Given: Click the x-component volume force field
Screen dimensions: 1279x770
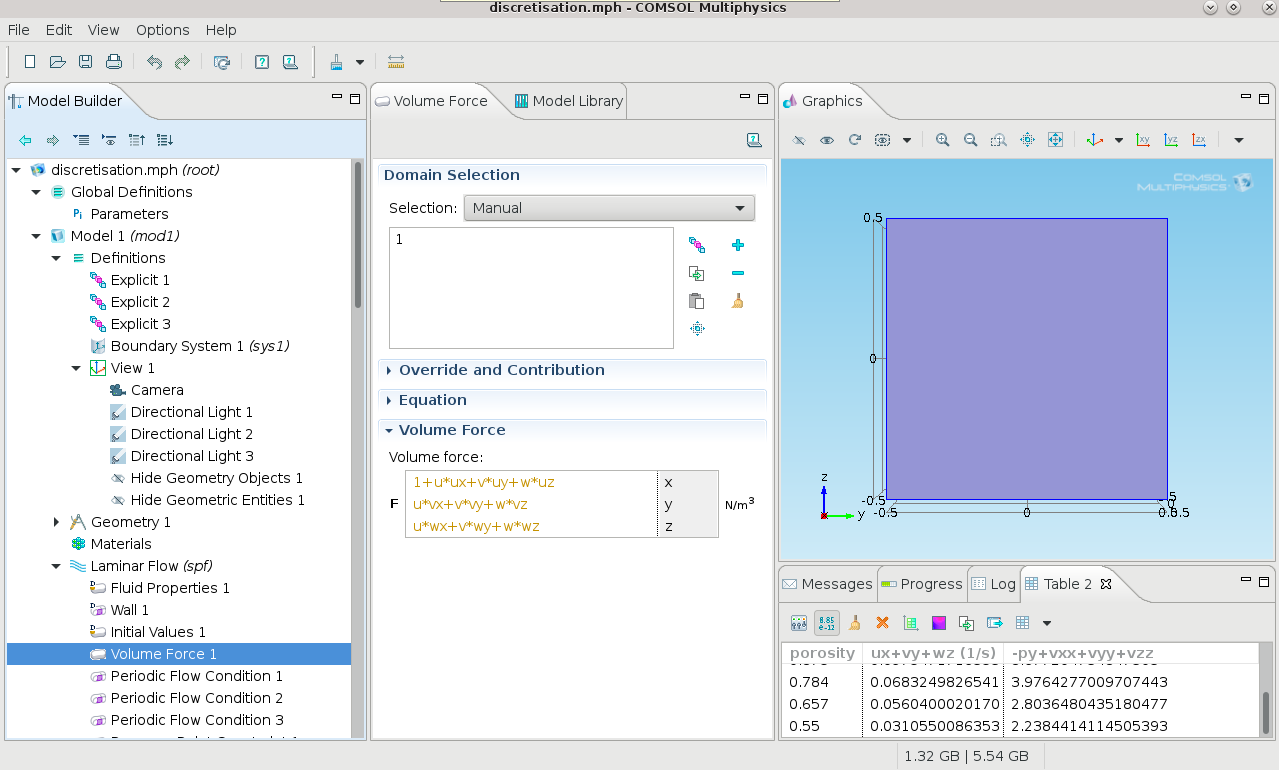Looking at the screenshot, I should (x=530, y=482).
